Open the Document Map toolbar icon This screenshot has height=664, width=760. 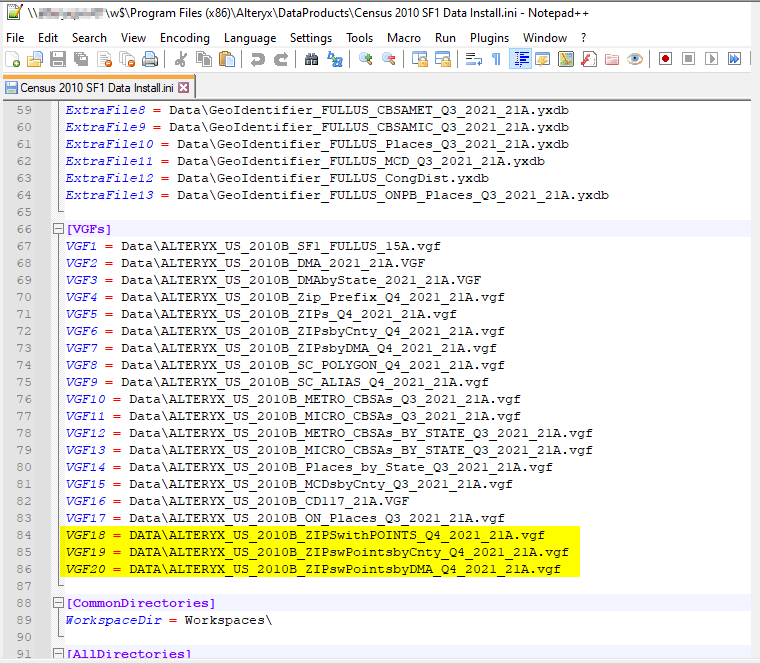[x=566, y=60]
